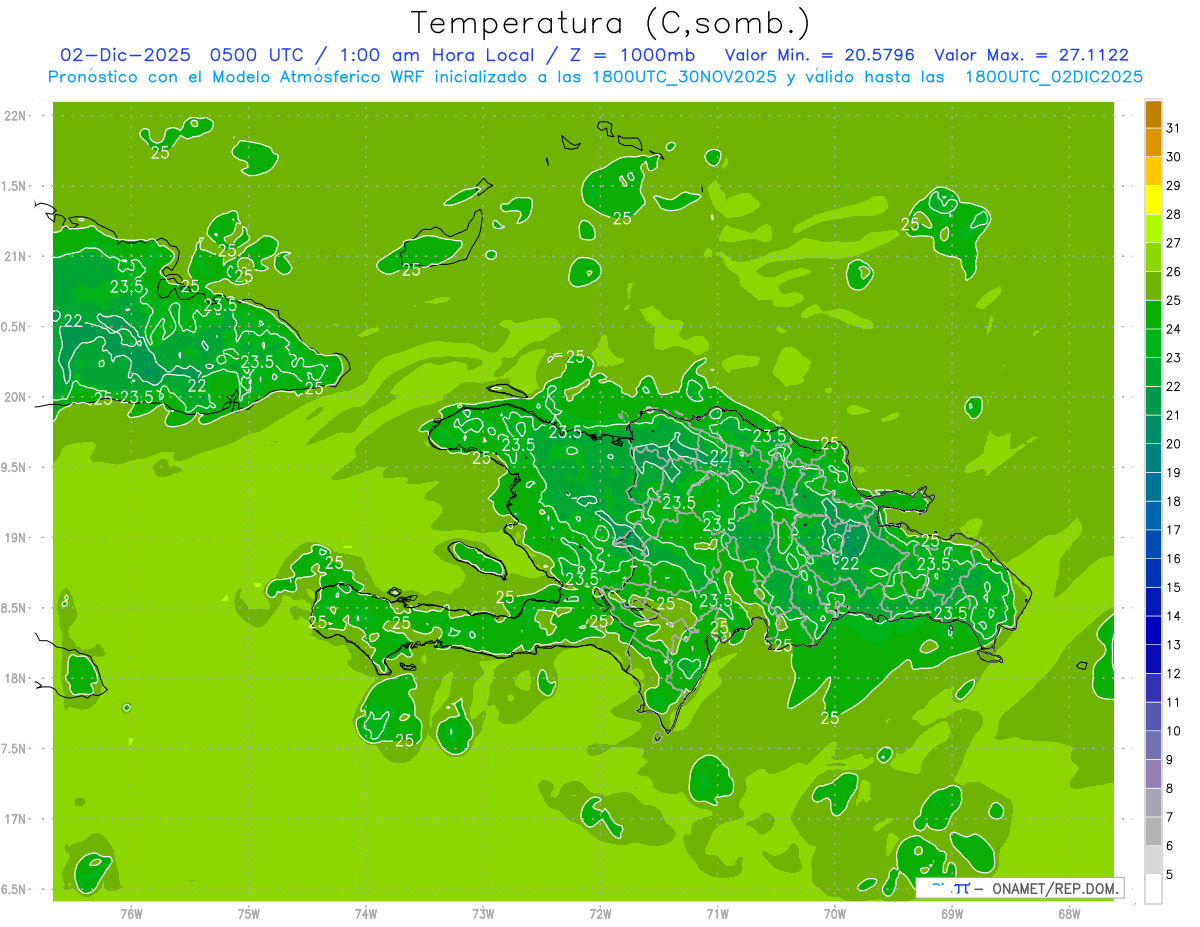Click "Valor Max. = 27.1122" value
This screenshot has height=927, width=1200.
tap(1032, 55)
